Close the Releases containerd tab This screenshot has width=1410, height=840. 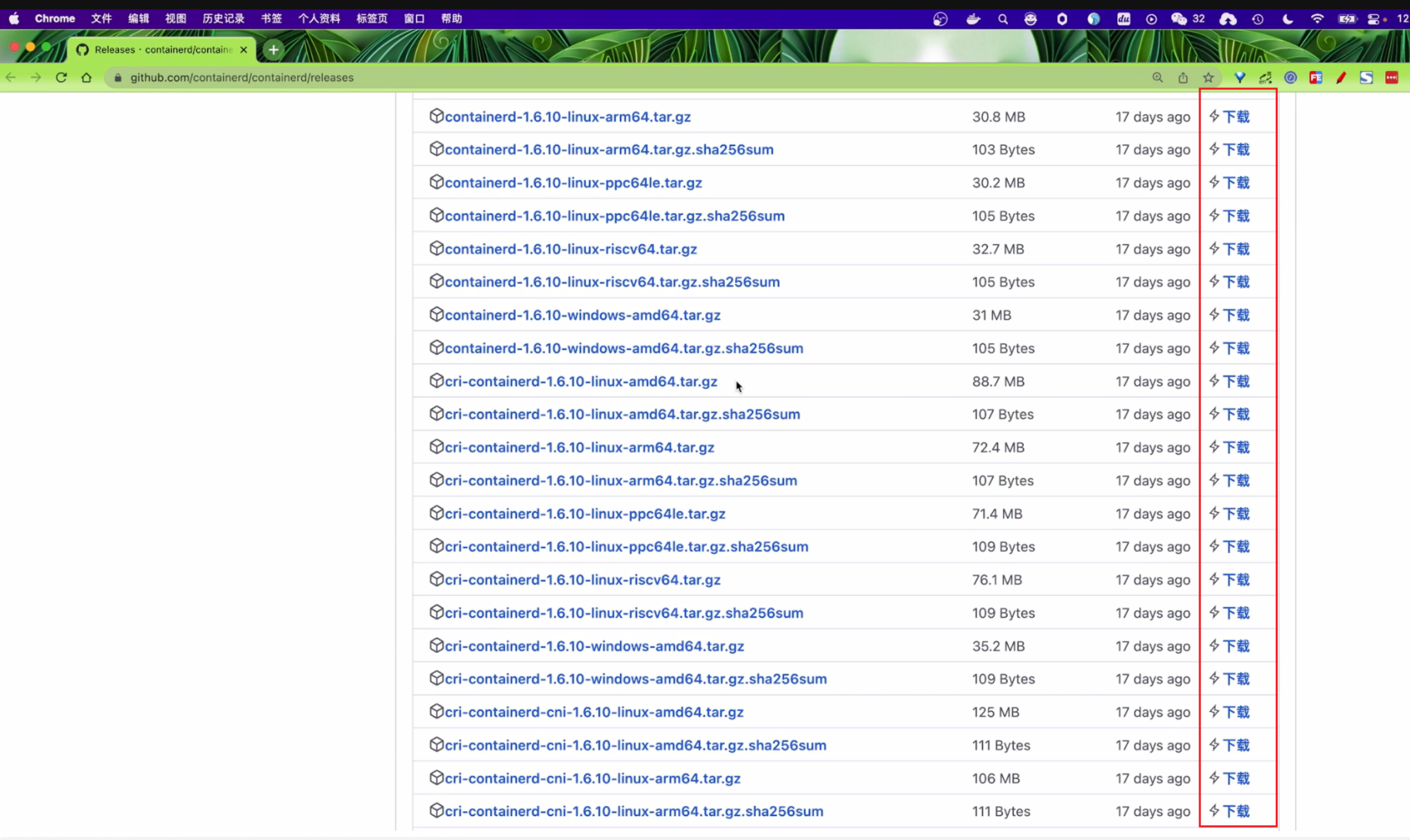(244, 49)
